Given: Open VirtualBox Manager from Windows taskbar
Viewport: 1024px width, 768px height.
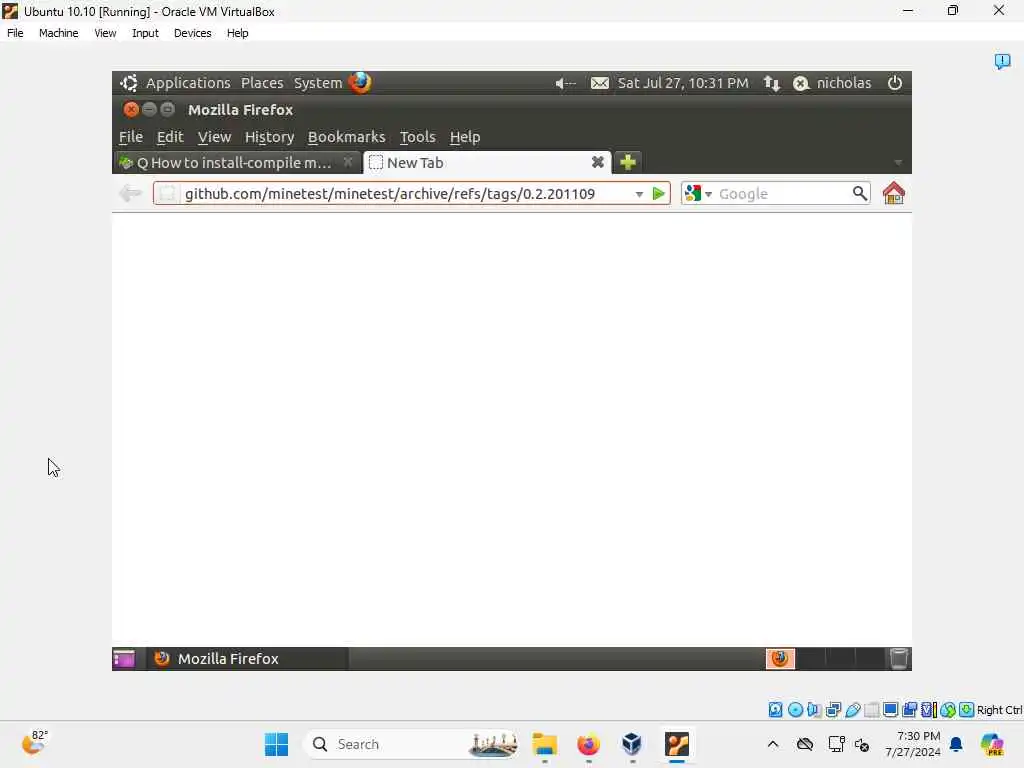Looking at the screenshot, I should coord(632,744).
